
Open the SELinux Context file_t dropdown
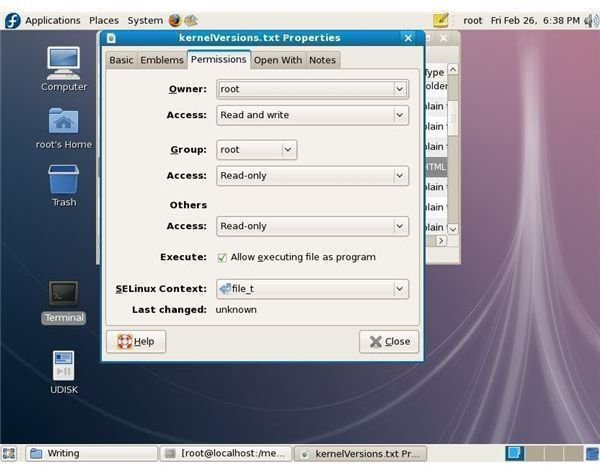pos(312,289)
